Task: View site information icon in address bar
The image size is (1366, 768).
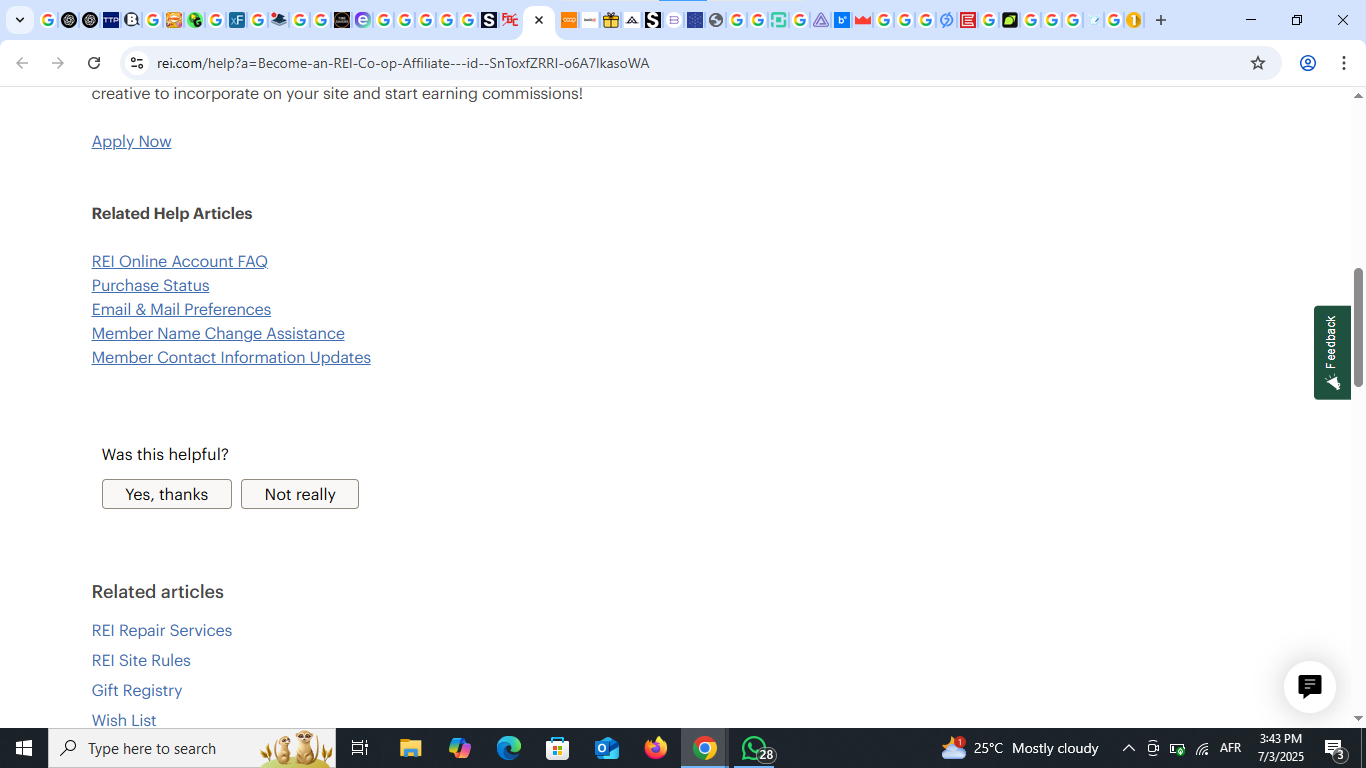Action: [x=137, y=63]
